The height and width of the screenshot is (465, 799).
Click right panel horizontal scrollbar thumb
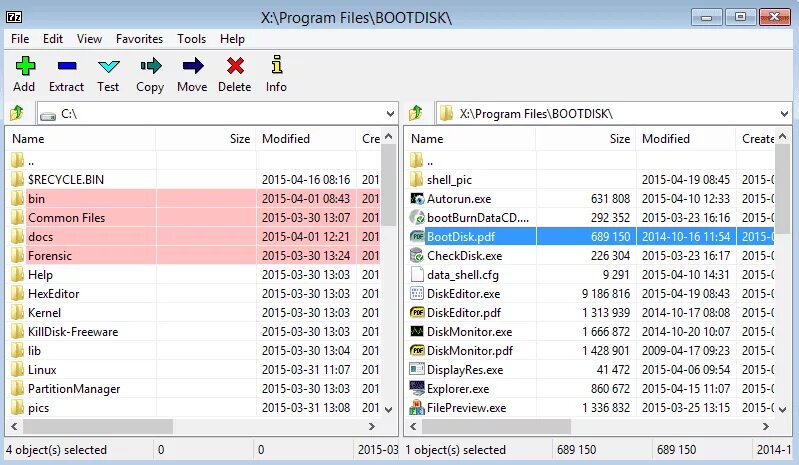click(x=496, y=426)
